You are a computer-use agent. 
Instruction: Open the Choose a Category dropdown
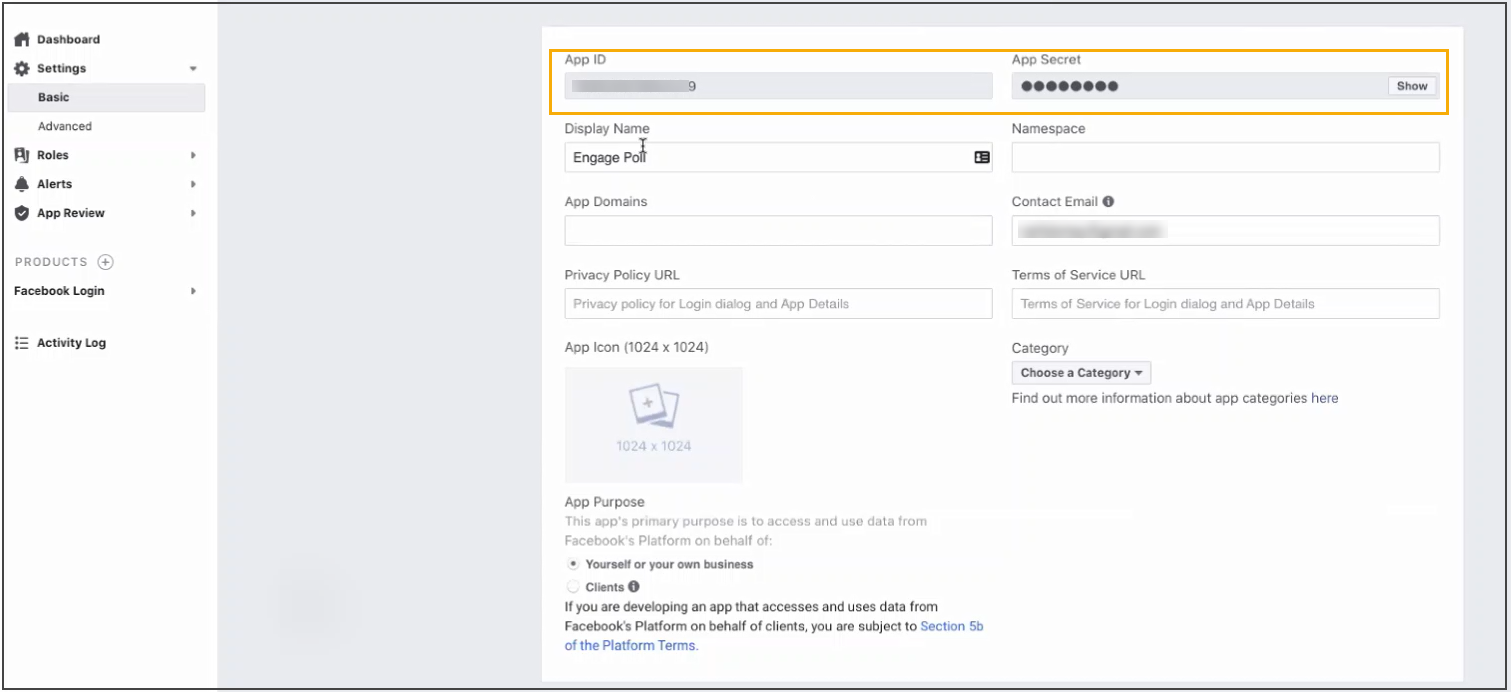pyautogui.click(x=1081, y=373)
